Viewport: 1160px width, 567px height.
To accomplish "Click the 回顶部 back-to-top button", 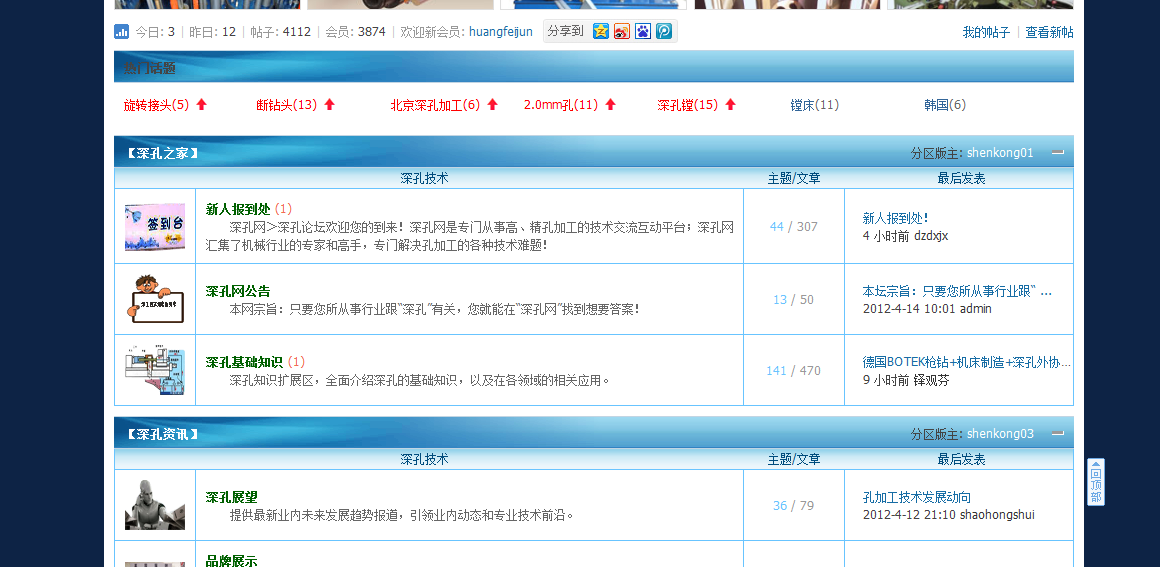I will coord(1096,482).
